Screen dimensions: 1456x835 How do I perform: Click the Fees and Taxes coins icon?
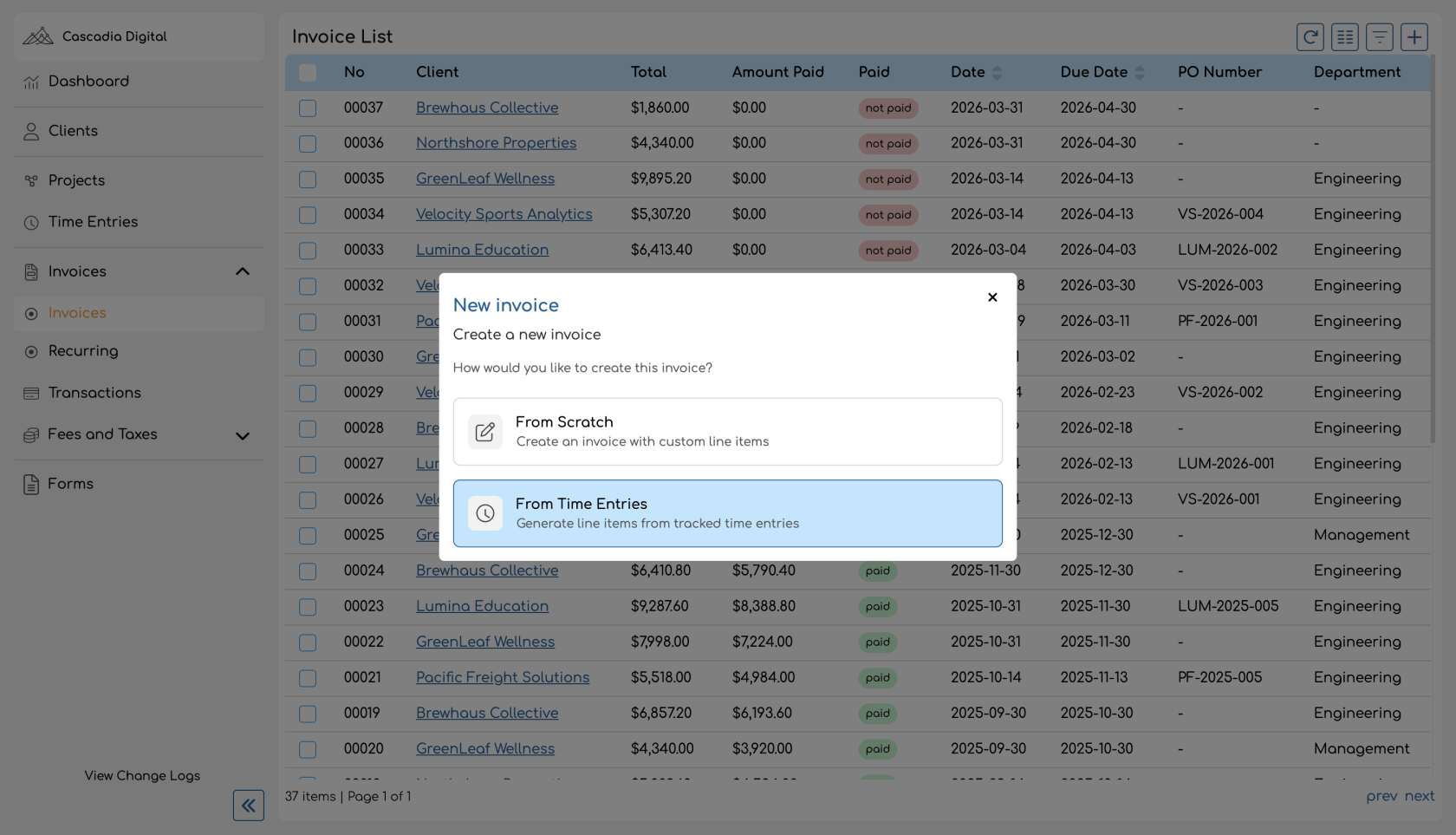(x=31, y=434)
